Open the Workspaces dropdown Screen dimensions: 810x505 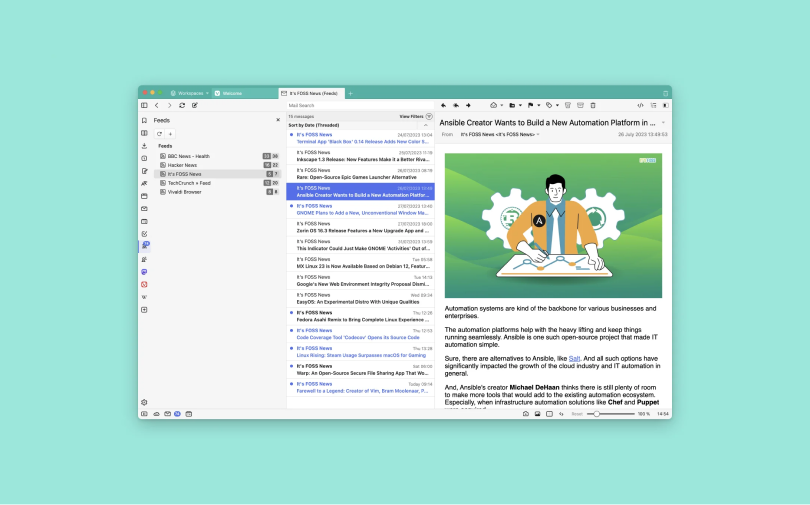(x=190, y=93)
